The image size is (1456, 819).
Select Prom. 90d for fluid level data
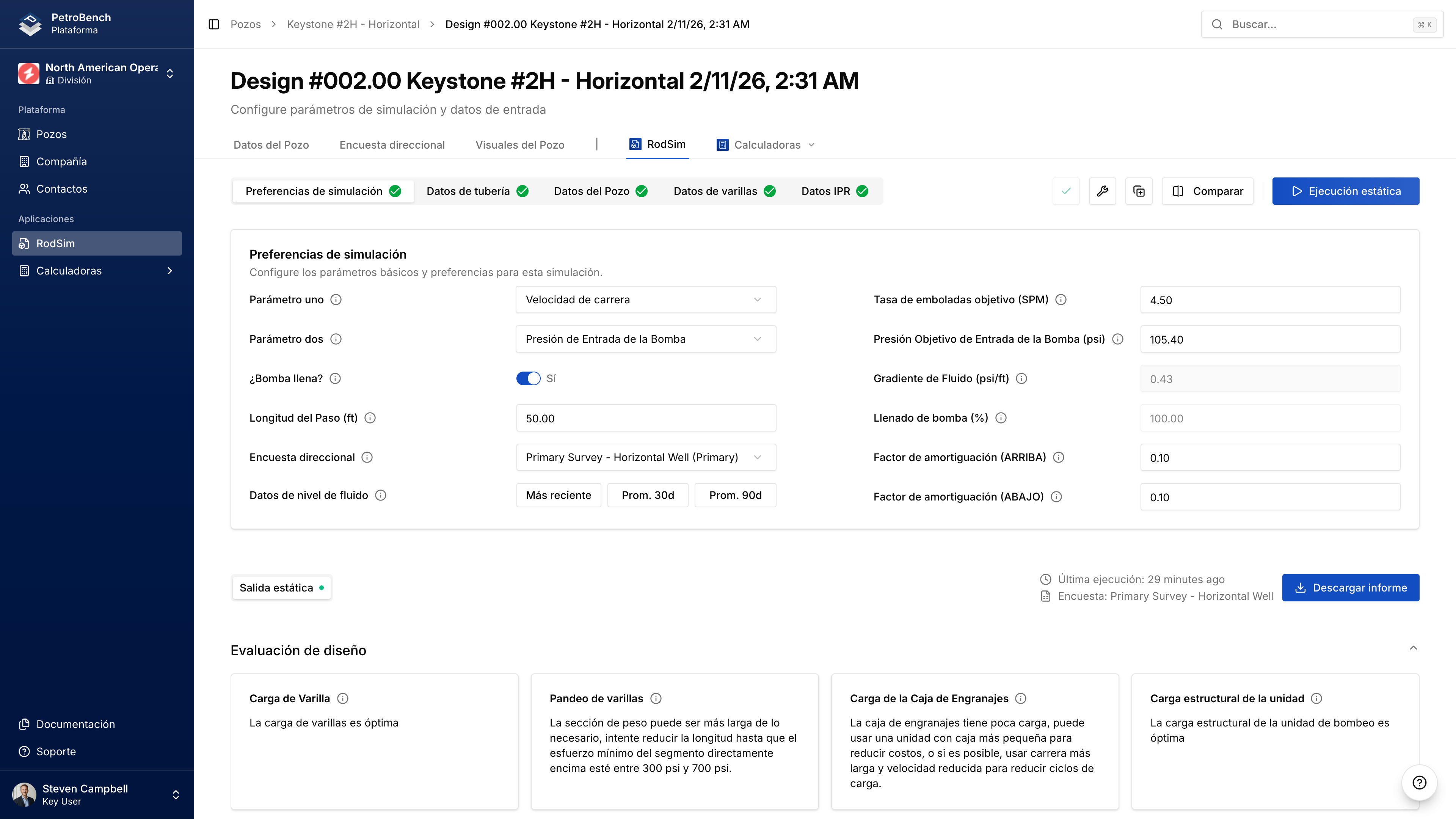click(735, 495)
